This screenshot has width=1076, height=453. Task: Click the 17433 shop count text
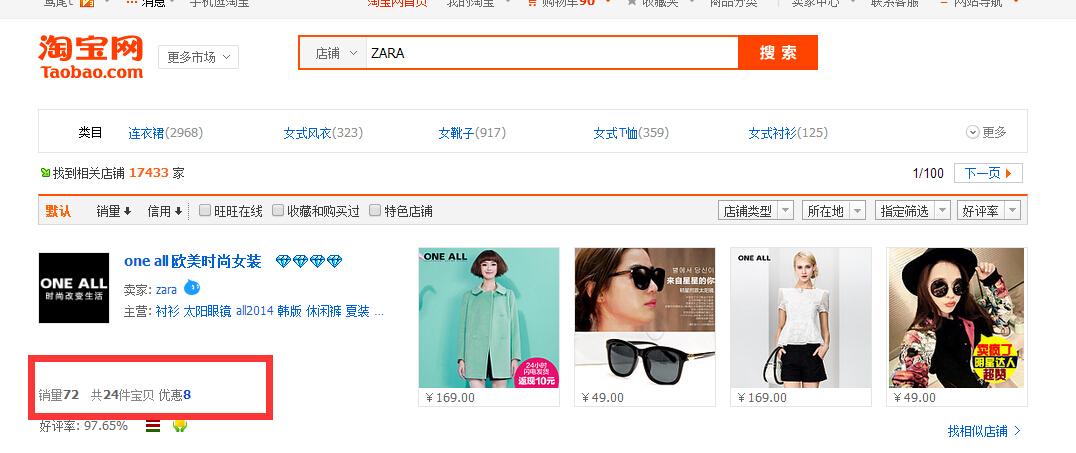(148, 173)
